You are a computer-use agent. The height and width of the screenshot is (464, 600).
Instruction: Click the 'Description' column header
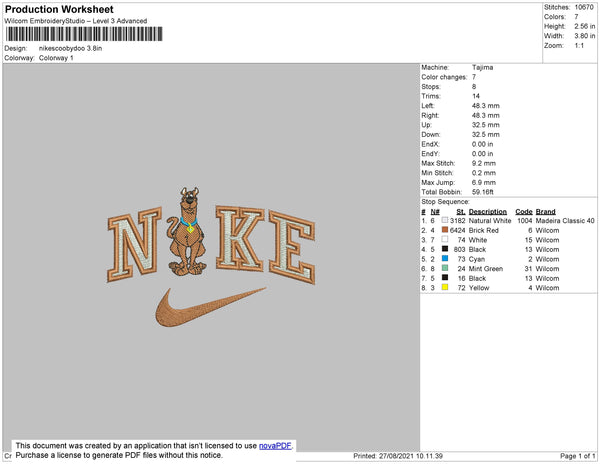[x=488, y=212]
